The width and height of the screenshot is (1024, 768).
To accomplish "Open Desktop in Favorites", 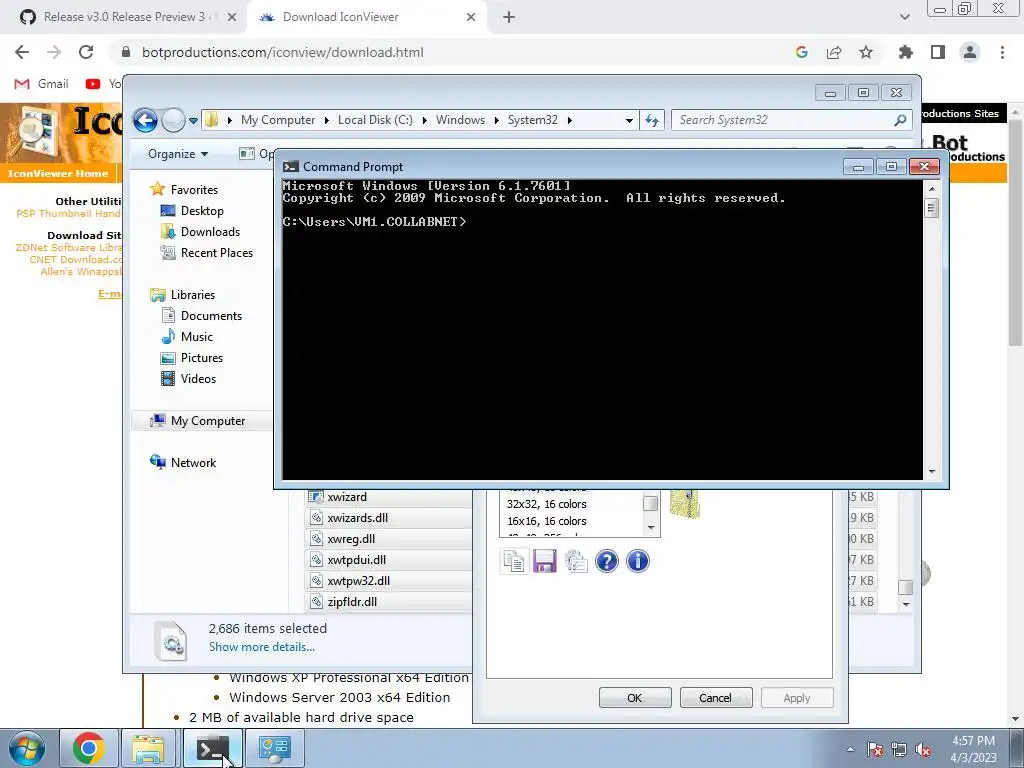I will 202,211.
